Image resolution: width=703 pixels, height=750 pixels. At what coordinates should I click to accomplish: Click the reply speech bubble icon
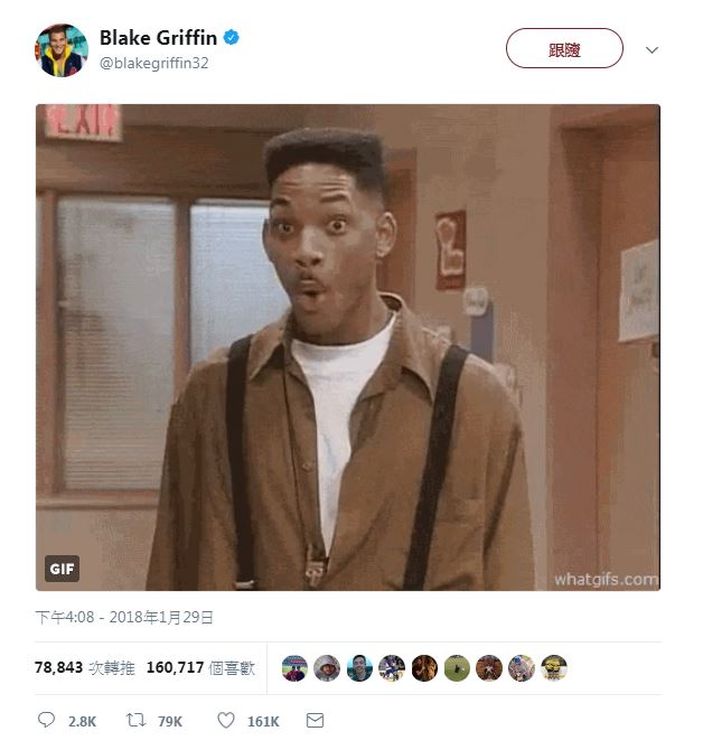[x=46, y=720]
